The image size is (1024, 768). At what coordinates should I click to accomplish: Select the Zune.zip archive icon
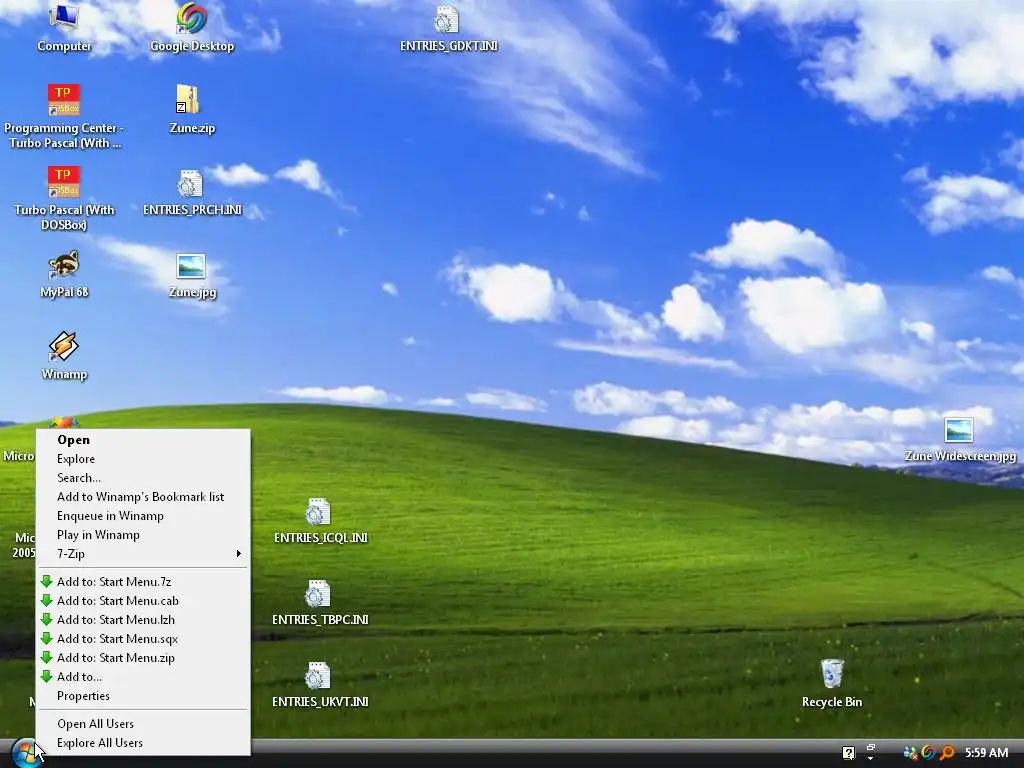tap(192, 110)
